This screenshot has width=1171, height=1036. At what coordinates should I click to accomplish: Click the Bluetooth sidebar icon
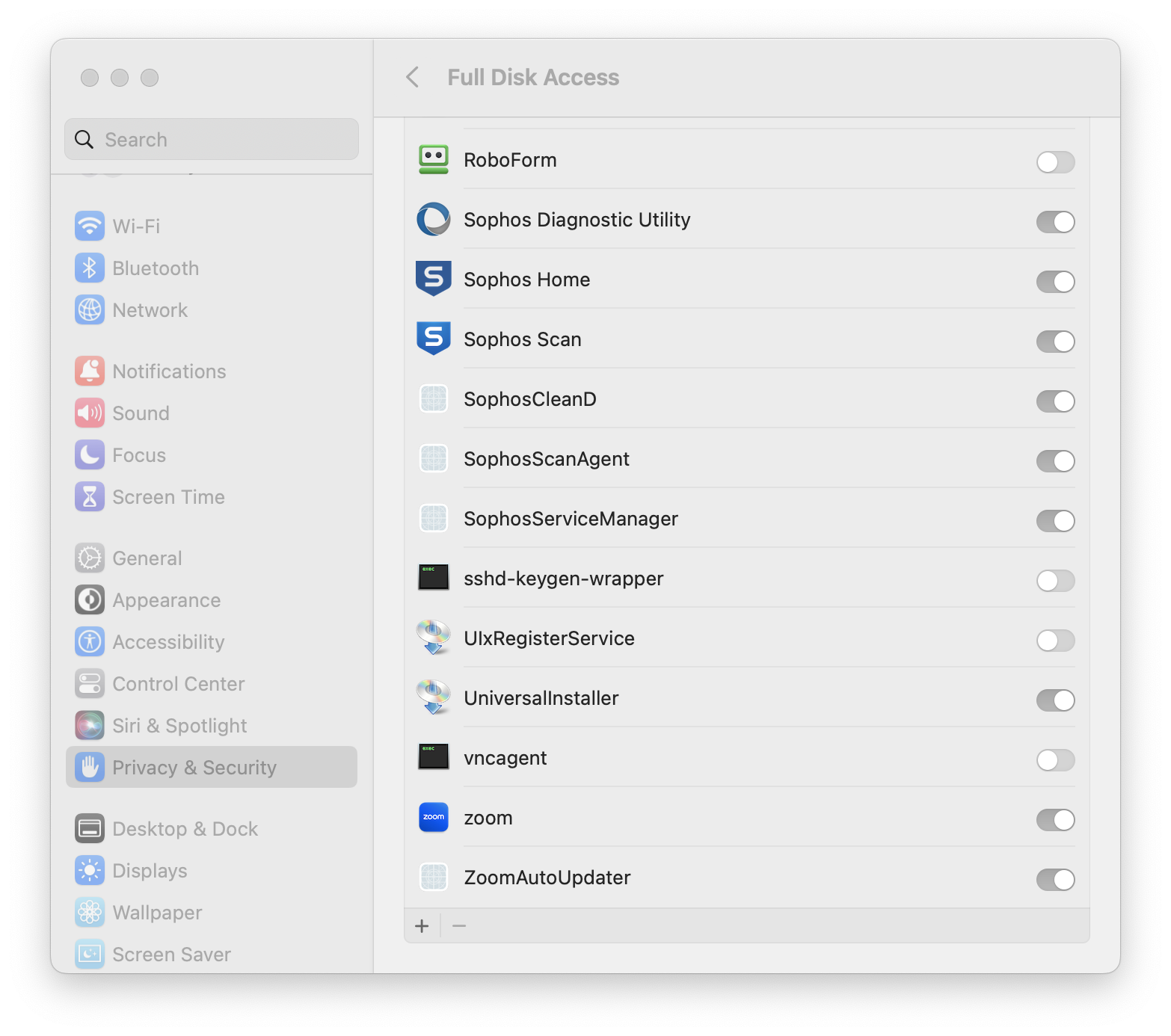click(90, 268)
